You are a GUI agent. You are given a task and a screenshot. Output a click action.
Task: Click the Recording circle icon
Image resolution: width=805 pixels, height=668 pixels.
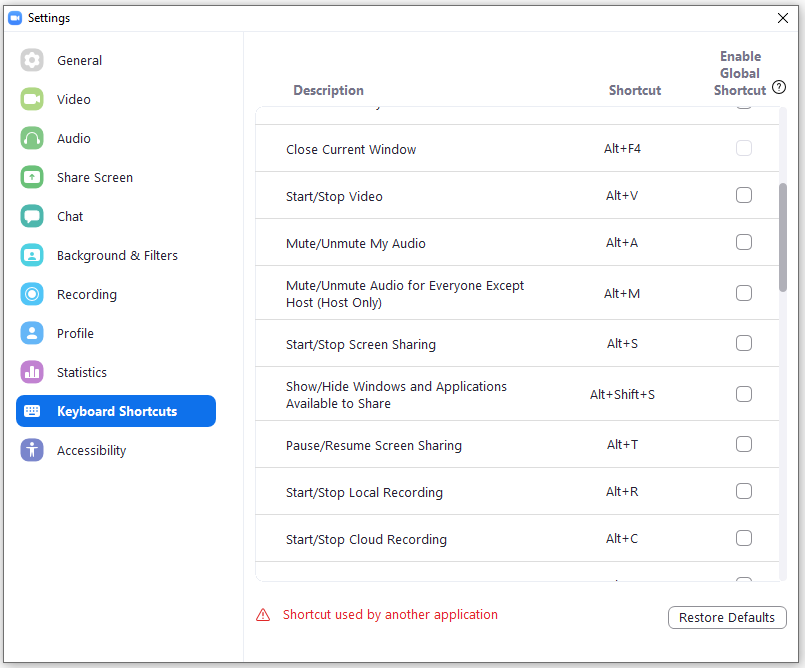pyautogui.click(x=32, y=294)
